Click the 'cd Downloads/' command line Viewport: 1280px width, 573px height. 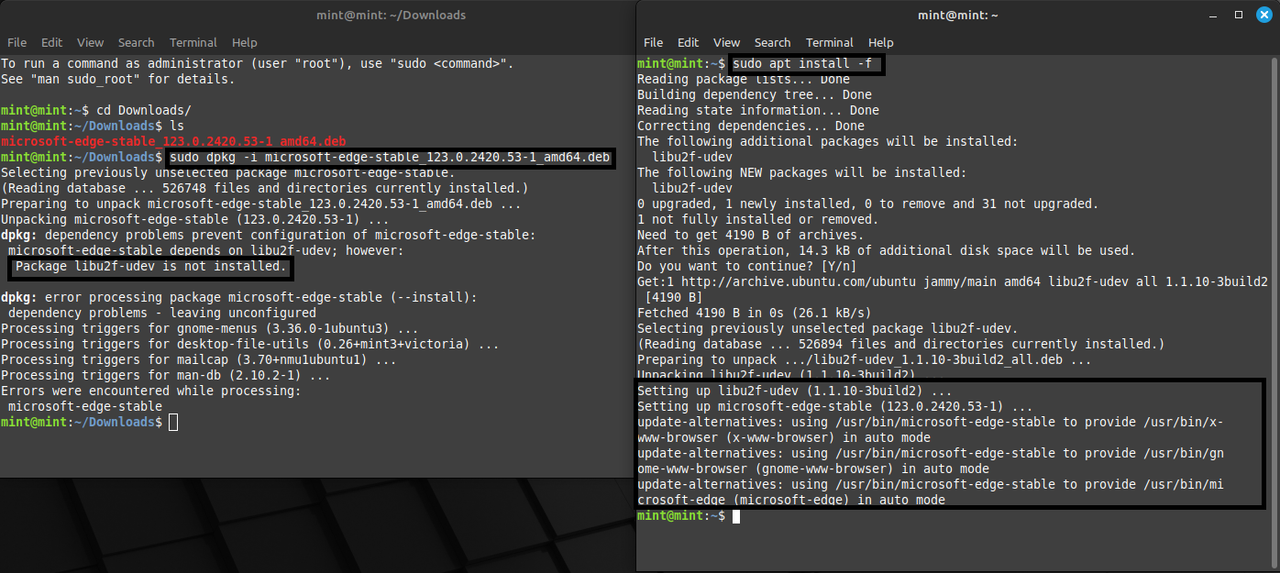pyautogui.click(x=143, y=111)
